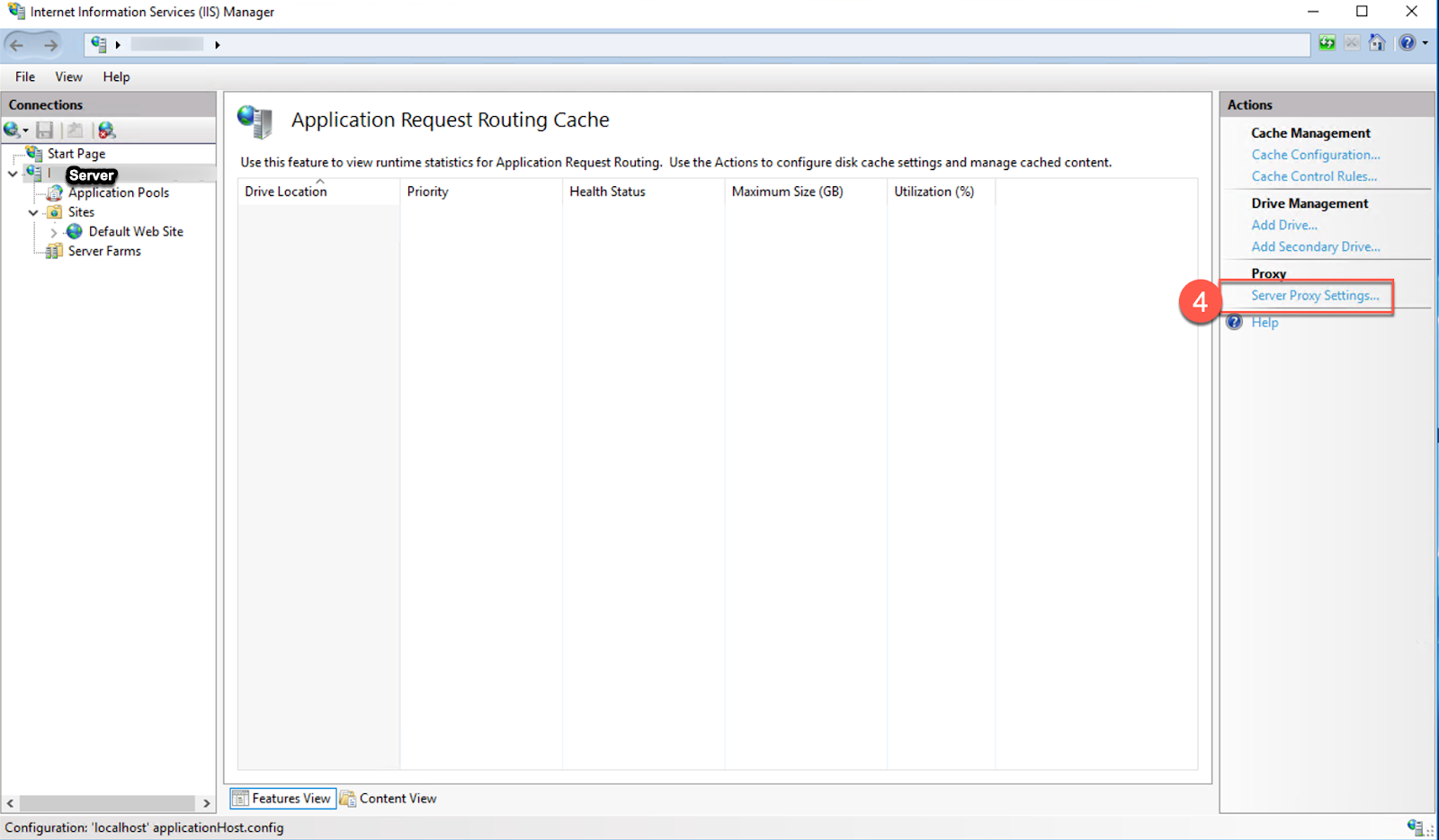
Task: Expand Default Web Site node
Action: (53, 232)
